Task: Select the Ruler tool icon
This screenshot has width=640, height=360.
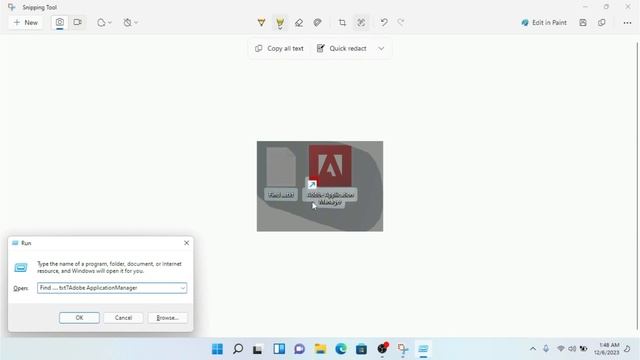Action: pyautogui.click(x=317, y=22)
